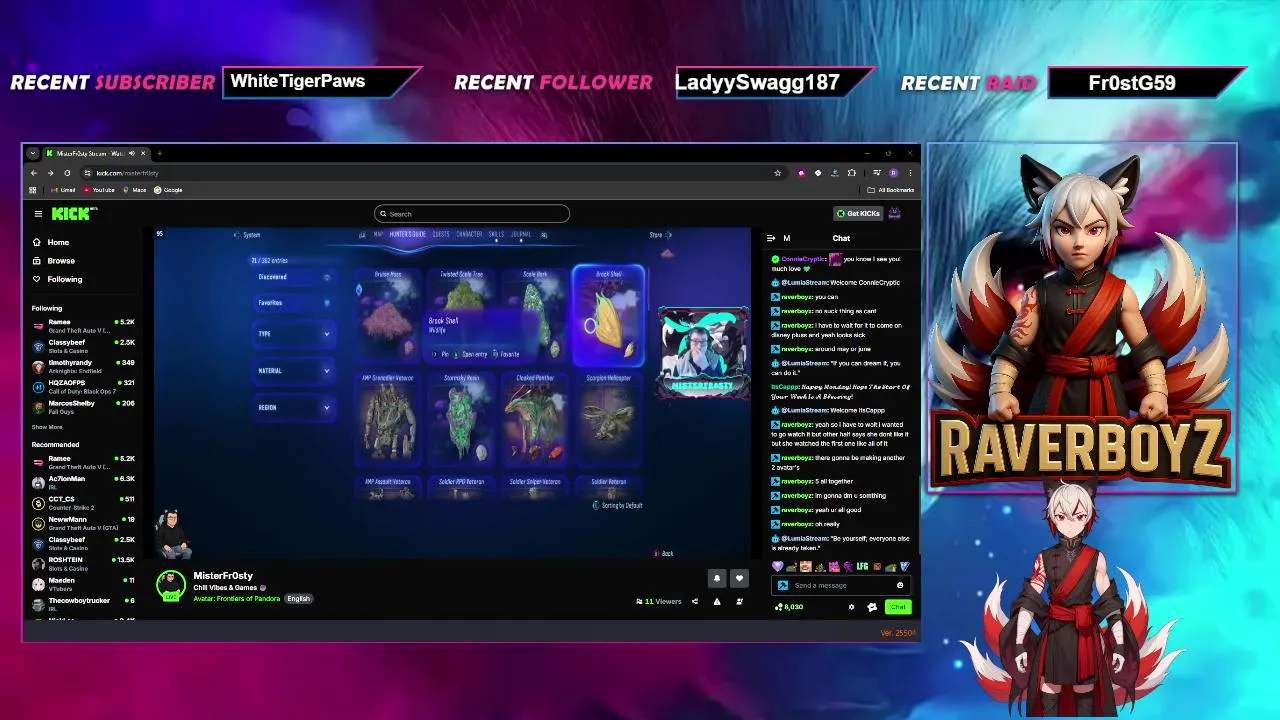Open emoji picker in chat input

[x=899, y=585]
